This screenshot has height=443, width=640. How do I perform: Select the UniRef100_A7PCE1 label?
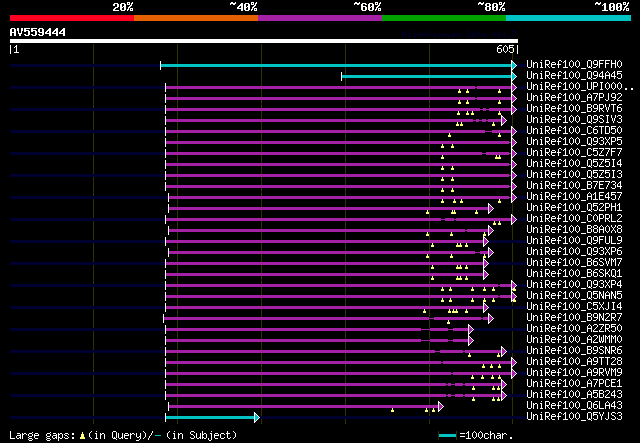click(574, 384)
